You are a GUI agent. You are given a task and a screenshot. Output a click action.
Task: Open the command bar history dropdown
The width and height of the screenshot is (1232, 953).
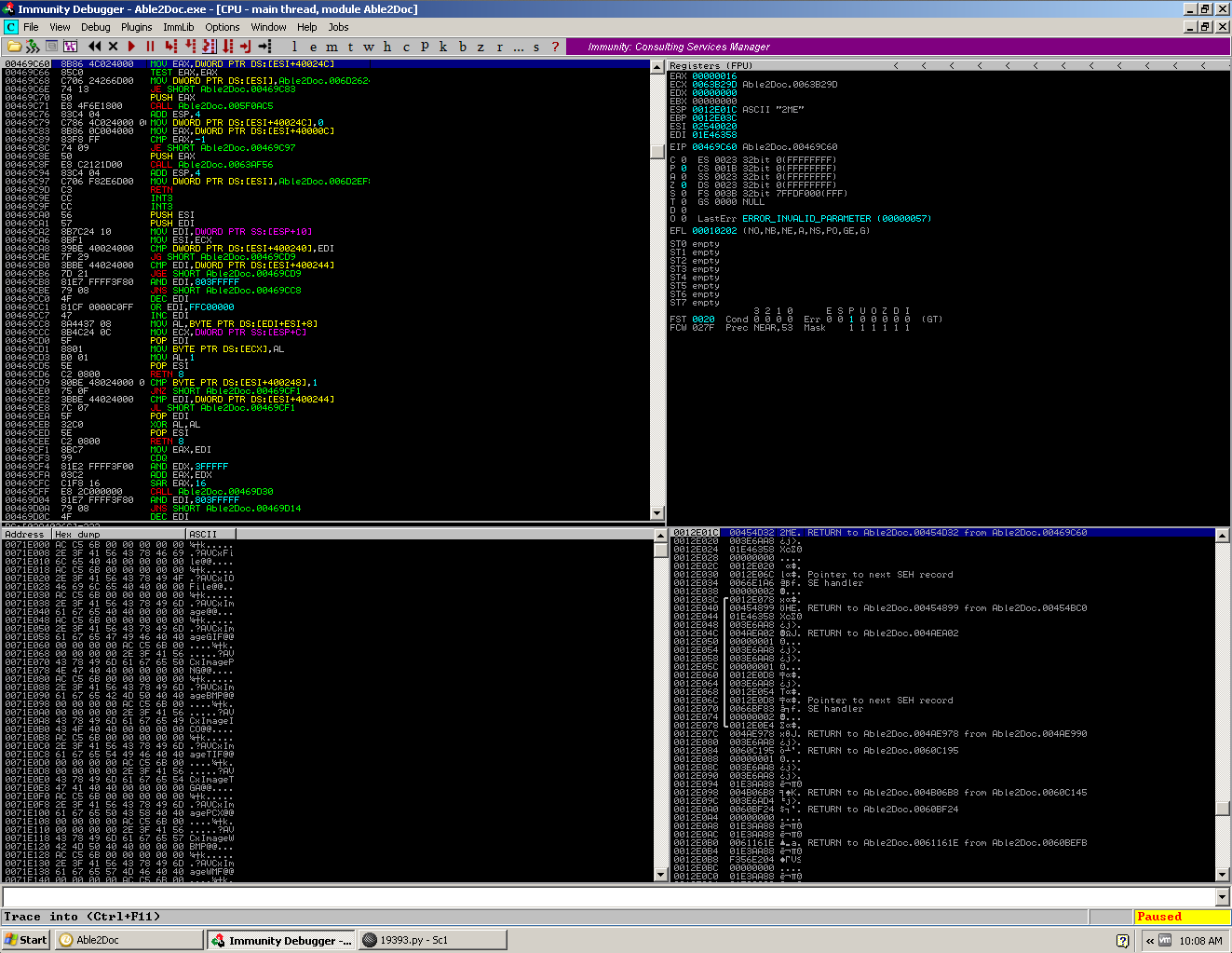[x=1223, y=897]
